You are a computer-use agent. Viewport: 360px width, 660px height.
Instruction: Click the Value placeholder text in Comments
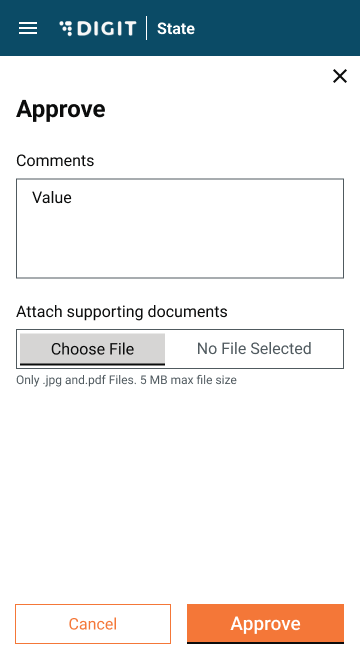click(52, 197)
